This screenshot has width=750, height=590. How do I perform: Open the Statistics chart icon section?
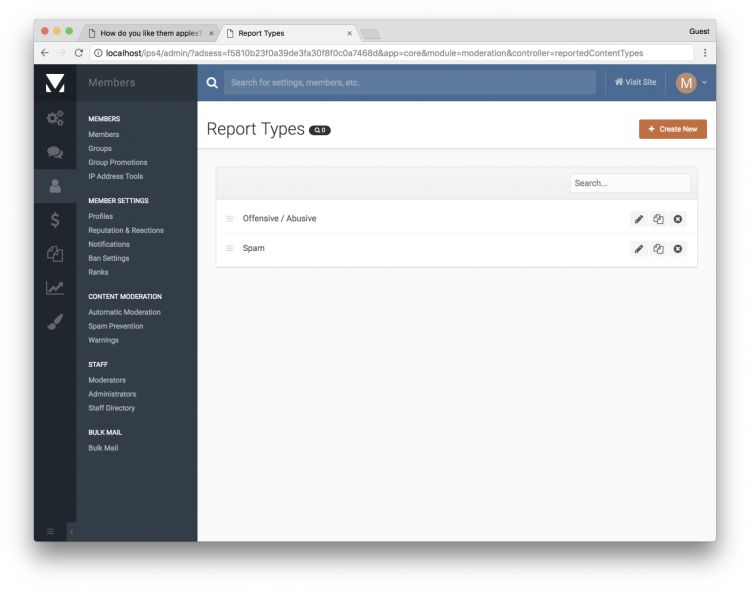(55, 288)
